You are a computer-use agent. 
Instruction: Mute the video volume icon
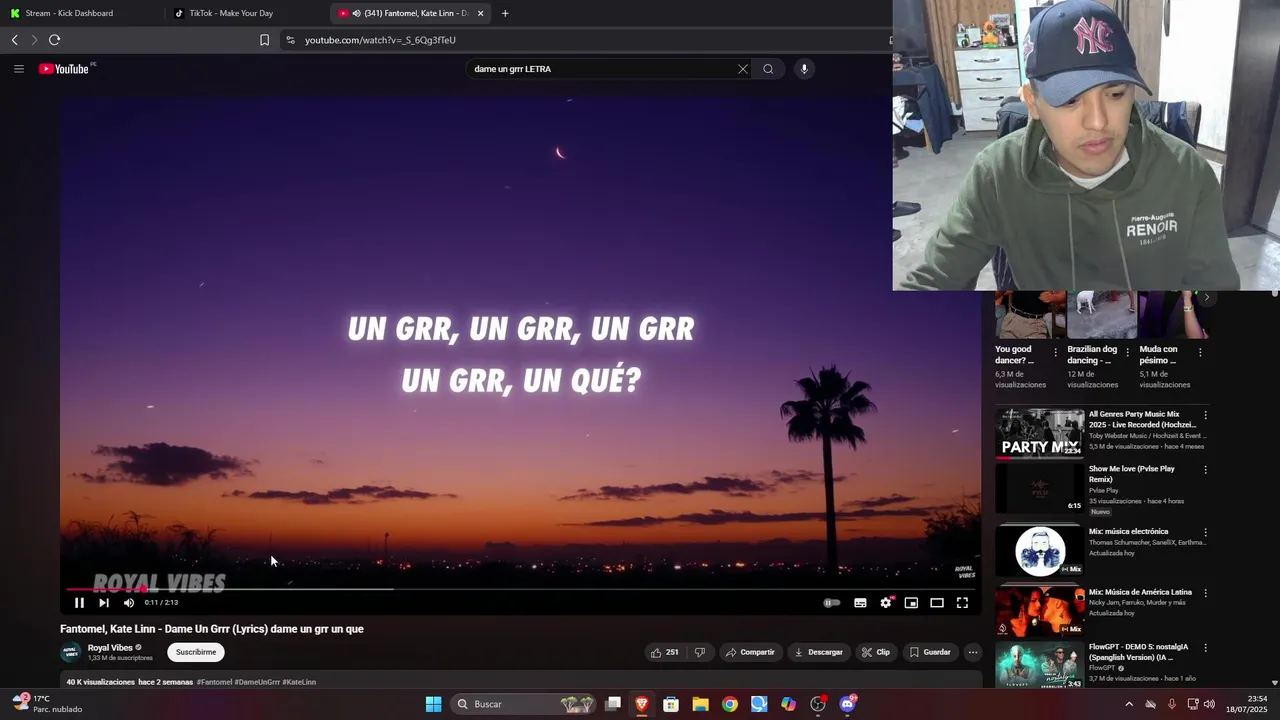129,603
